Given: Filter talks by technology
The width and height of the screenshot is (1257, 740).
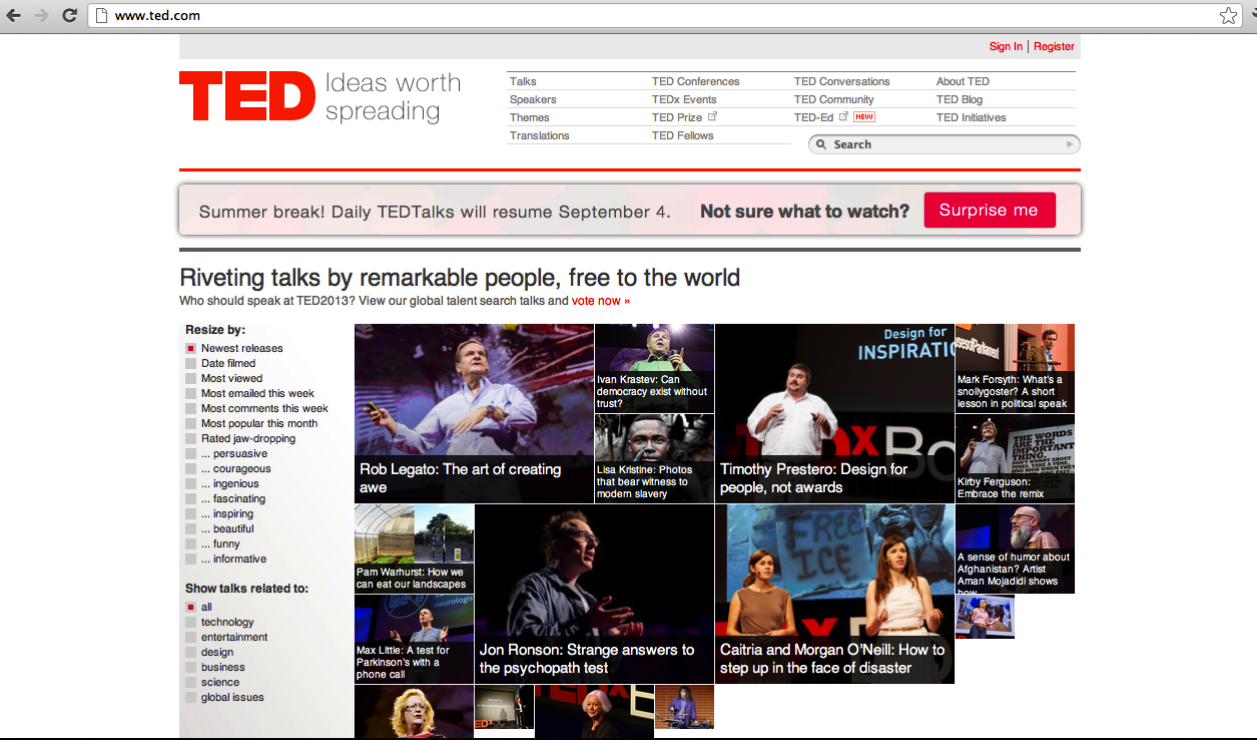Looking at the screenshot, I should (x=227, y=622).
